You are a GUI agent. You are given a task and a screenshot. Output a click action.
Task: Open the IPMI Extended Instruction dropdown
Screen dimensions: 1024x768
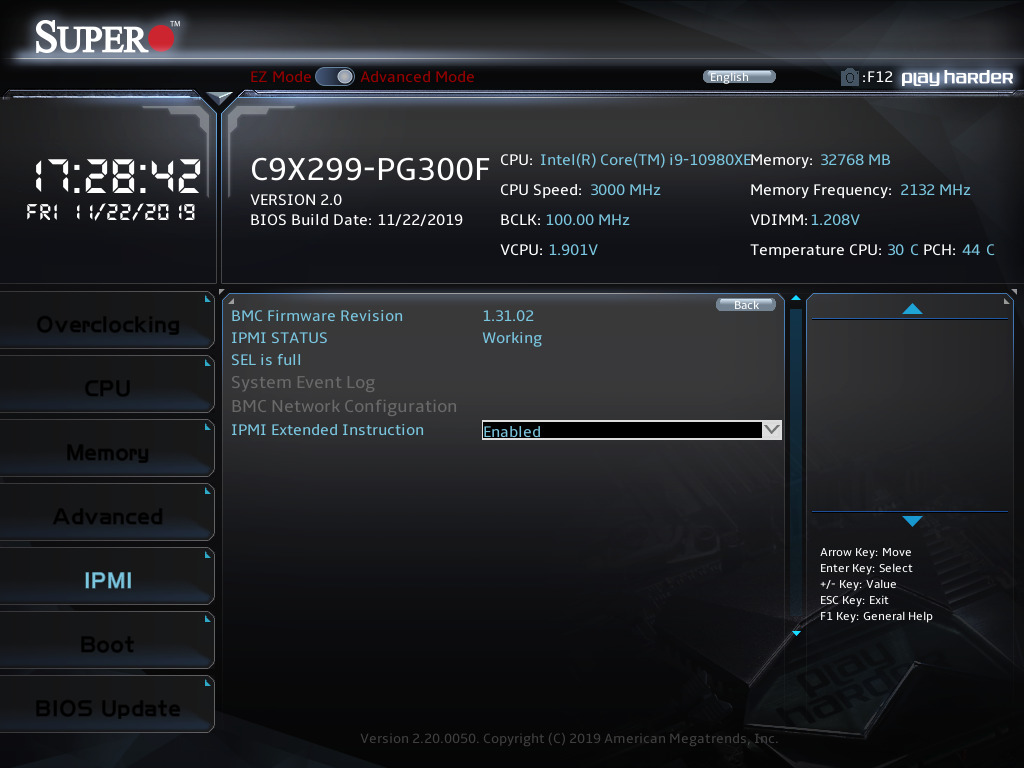pyautogui.click(x=632, y=430)
